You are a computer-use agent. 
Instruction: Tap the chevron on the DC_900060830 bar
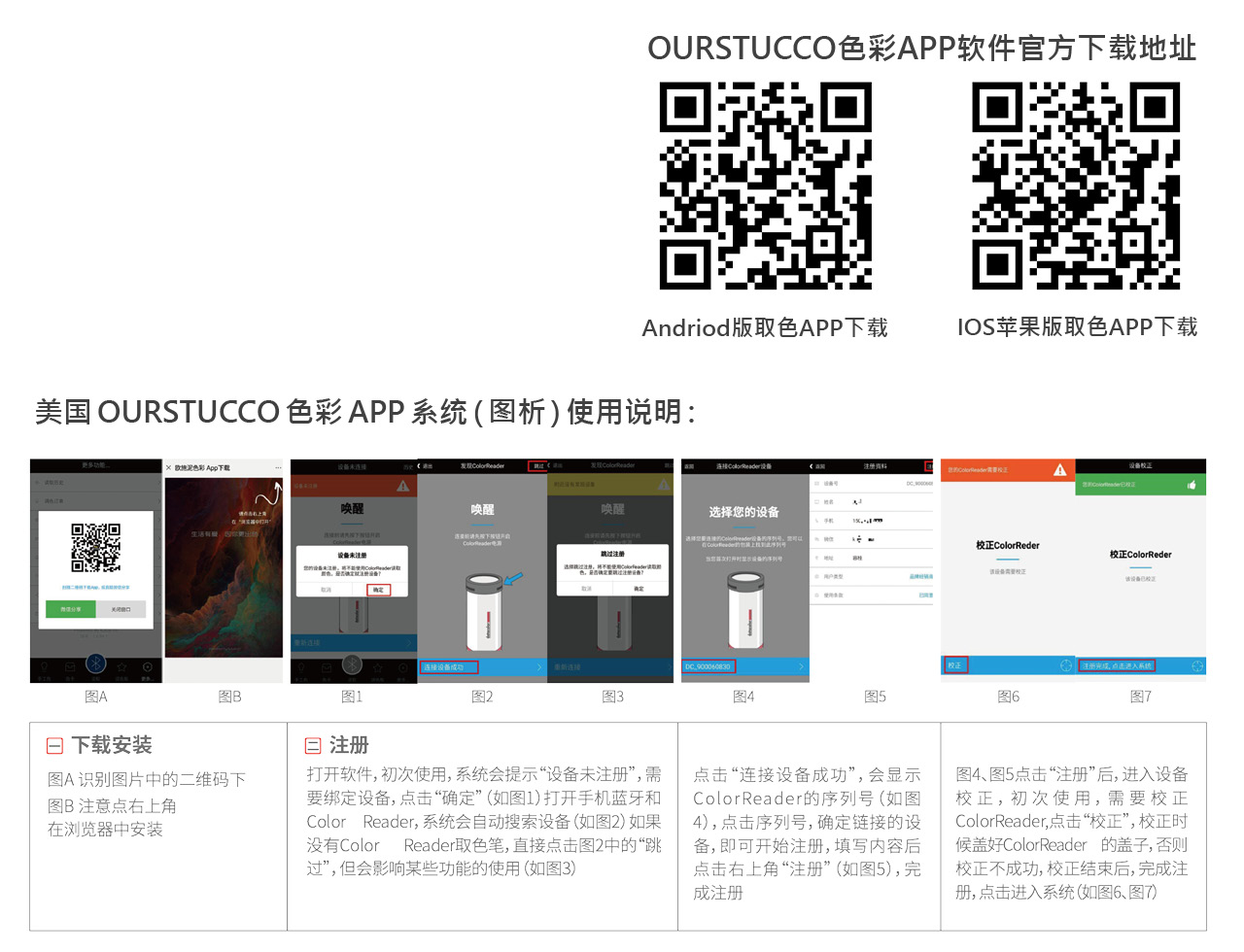[x=801, y=666]
